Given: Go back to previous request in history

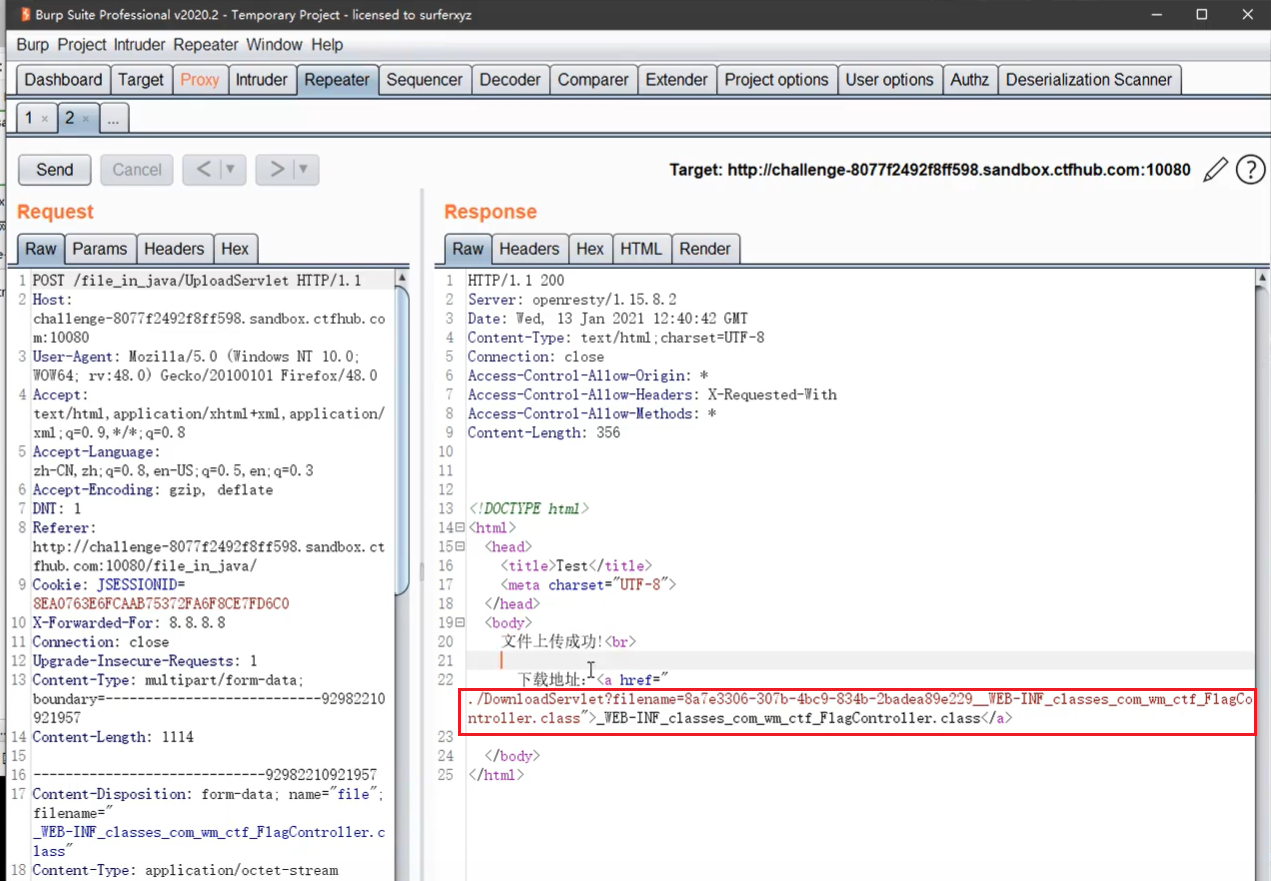Looking at the screenshot, I should coord(203,169).
